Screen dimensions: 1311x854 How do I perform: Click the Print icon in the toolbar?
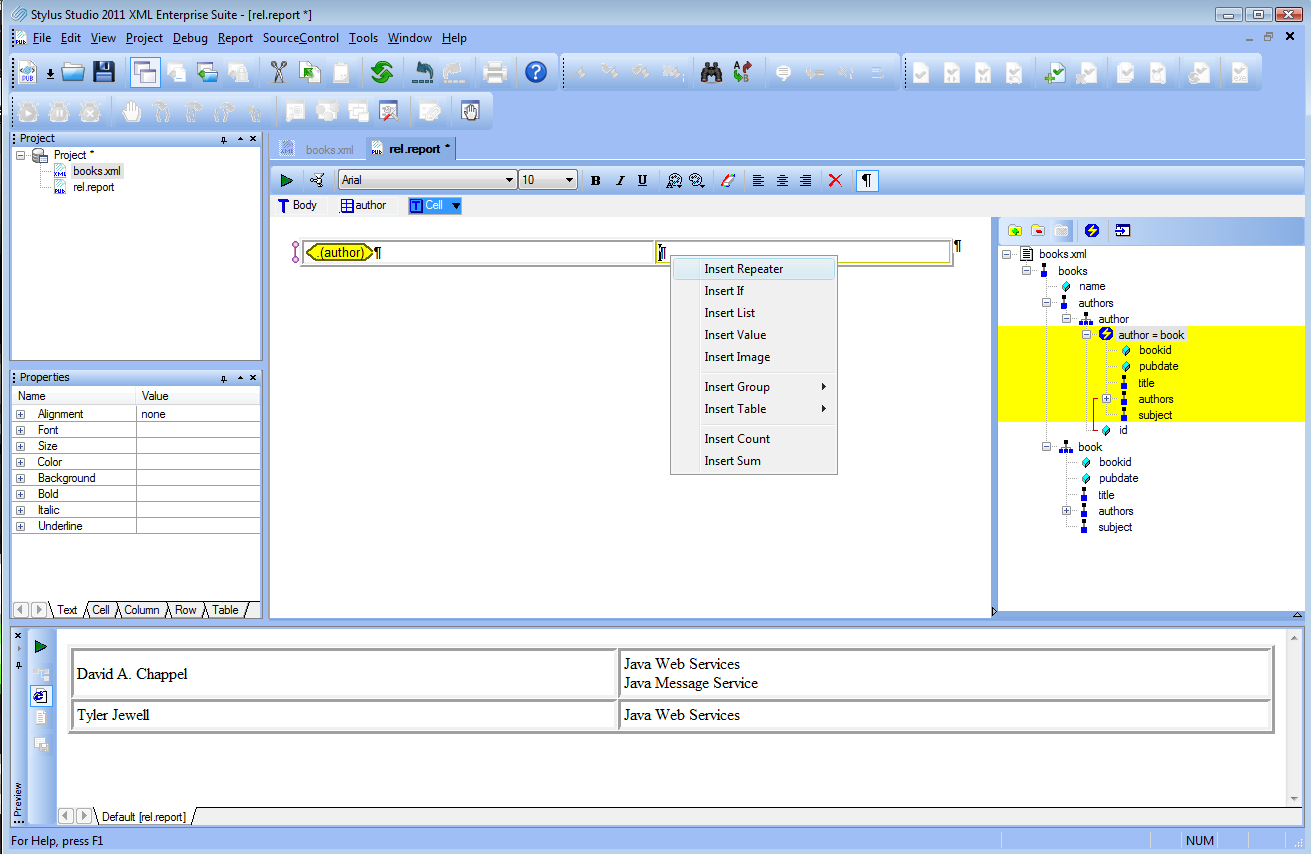pyautogui.click(x=495, y=72)
